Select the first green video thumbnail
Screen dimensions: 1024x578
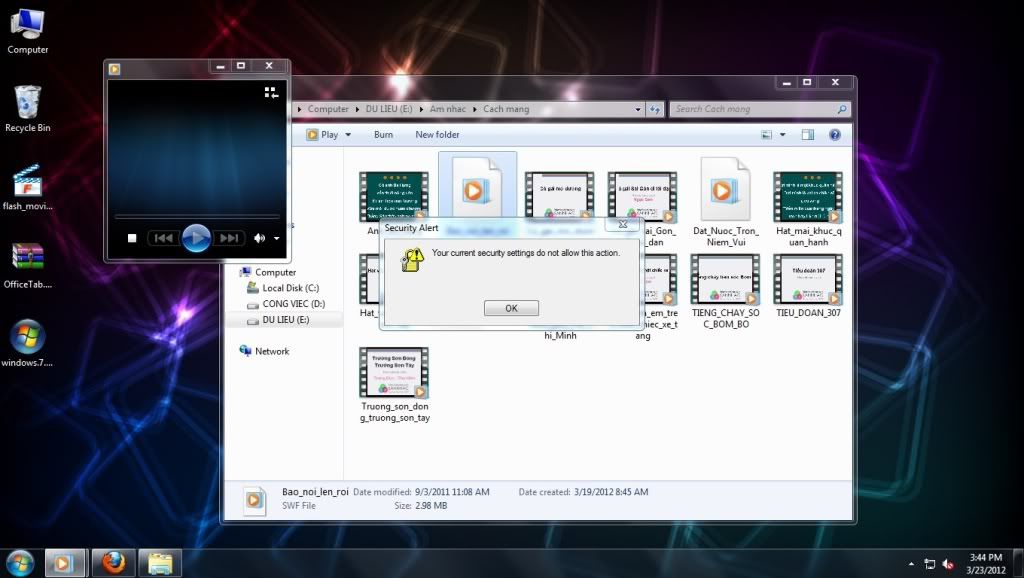394,196
